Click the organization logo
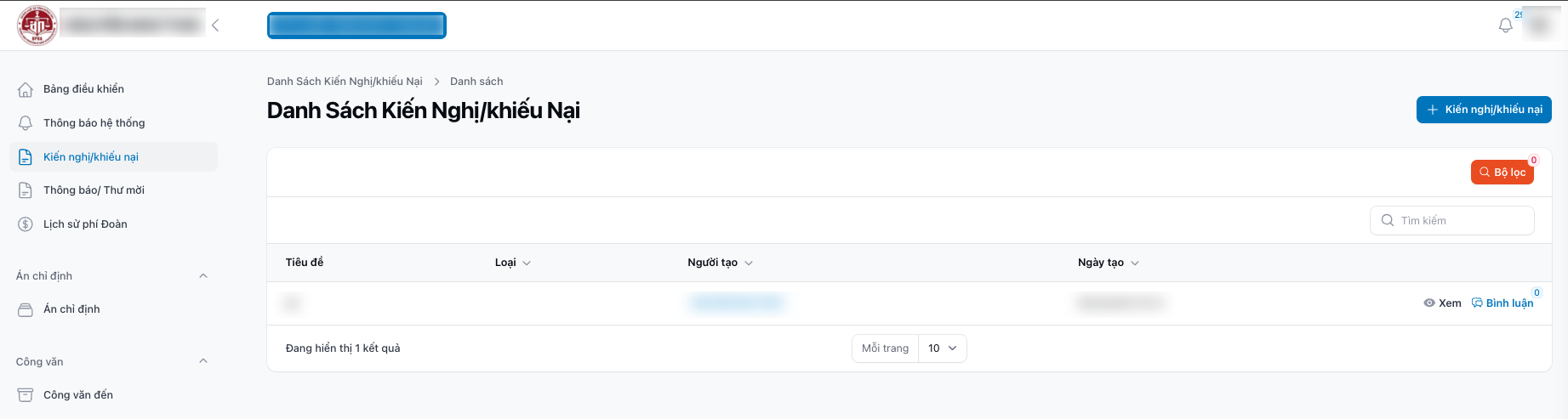The image size is (1568, 419). pos(37,25)
